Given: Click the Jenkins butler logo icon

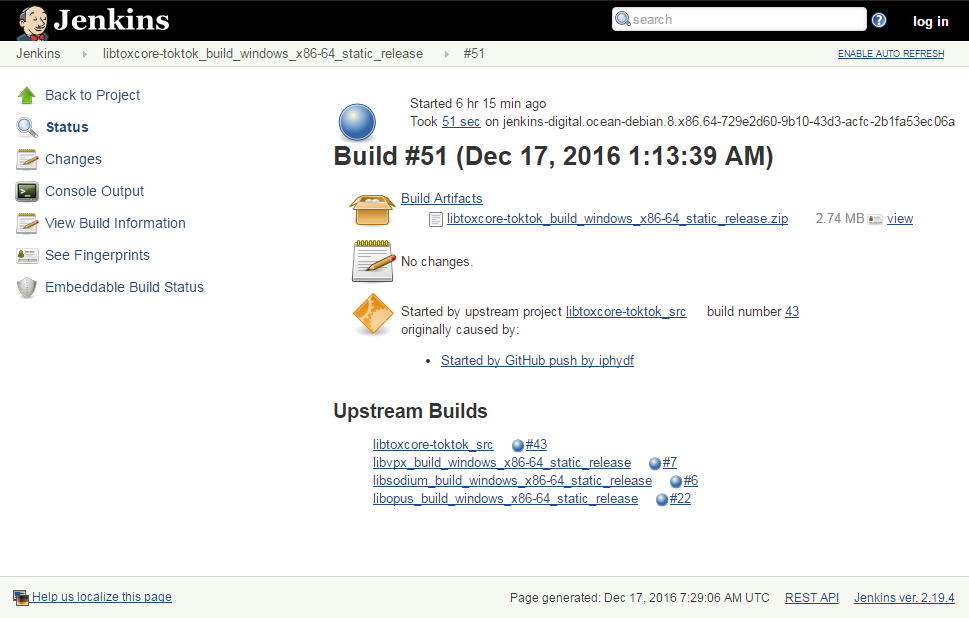Looking at the screenshot, I should (x=32, y=23).
